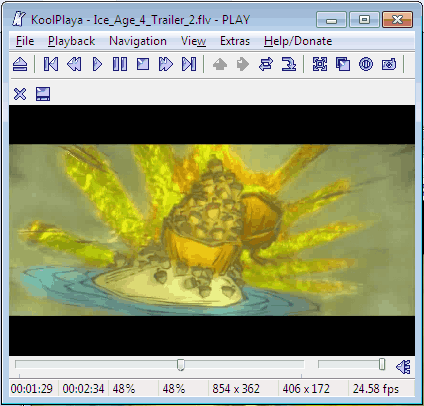Open the Help/Donate menu
The image size is (424, 406).
pyautogui.click(x=298, y=41)
